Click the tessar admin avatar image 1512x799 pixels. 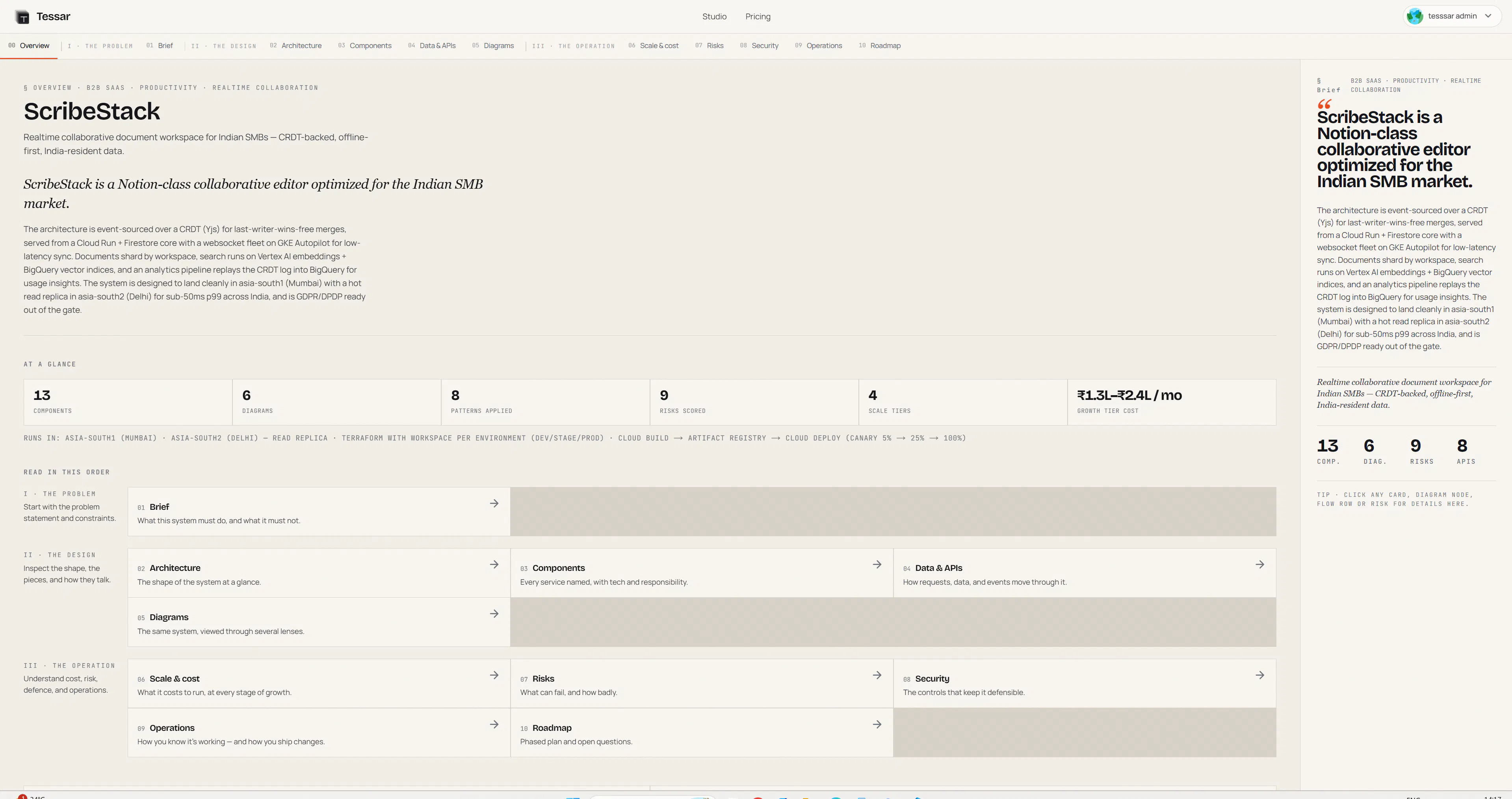tap(1415, 17)
